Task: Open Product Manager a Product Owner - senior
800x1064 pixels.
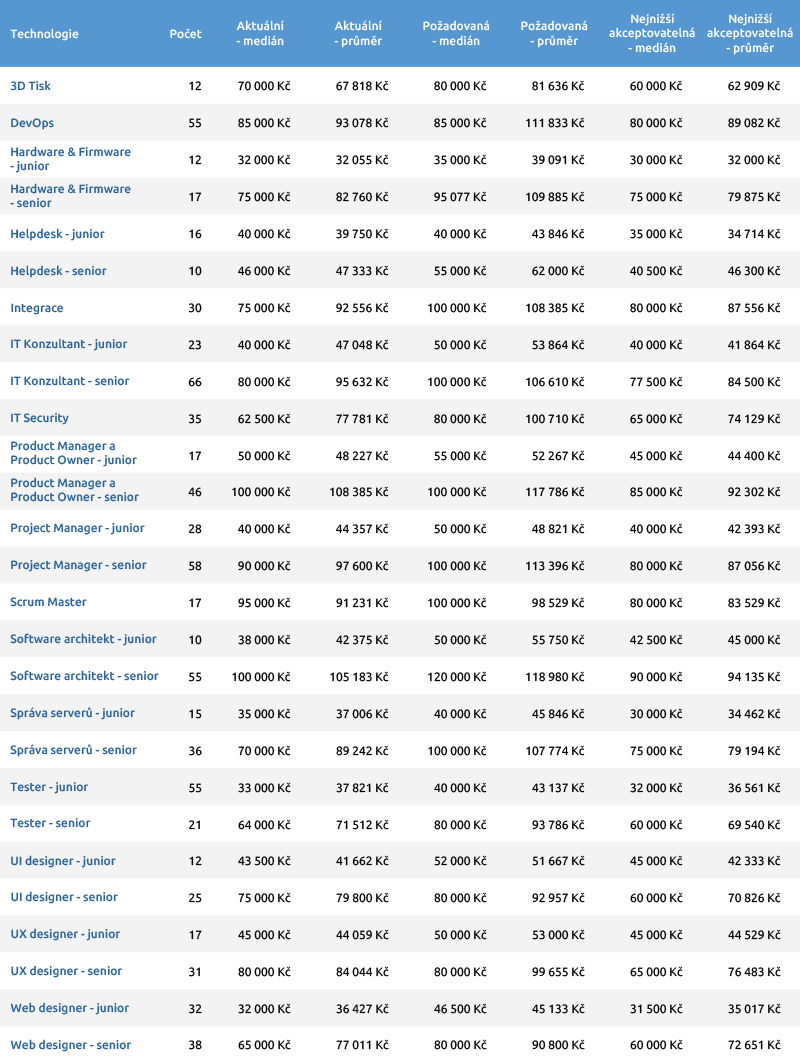Action: [x=75, y=490]
